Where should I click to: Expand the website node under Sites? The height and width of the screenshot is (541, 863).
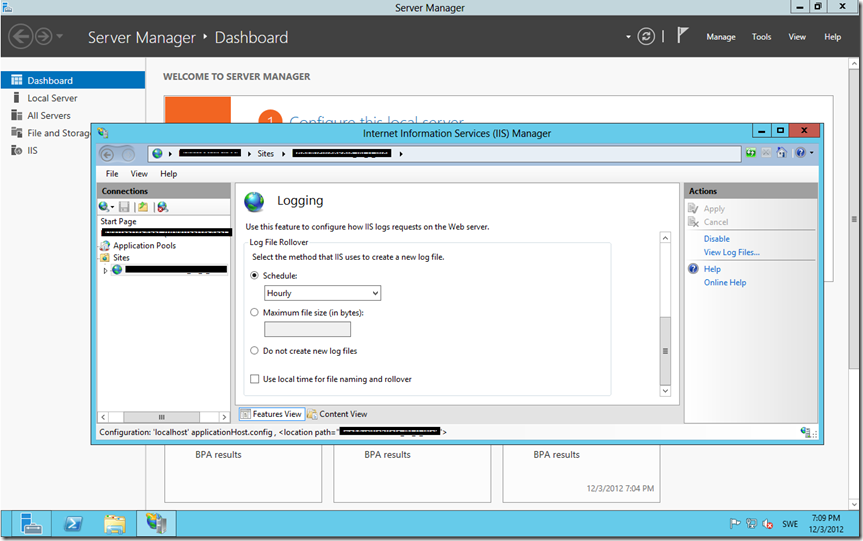105,270
